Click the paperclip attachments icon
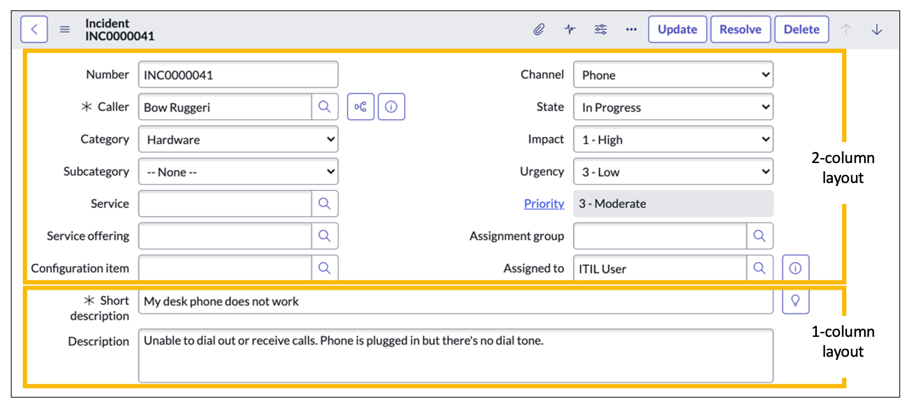This screenshot has height=411, width=912. click(x=538, y=29)
